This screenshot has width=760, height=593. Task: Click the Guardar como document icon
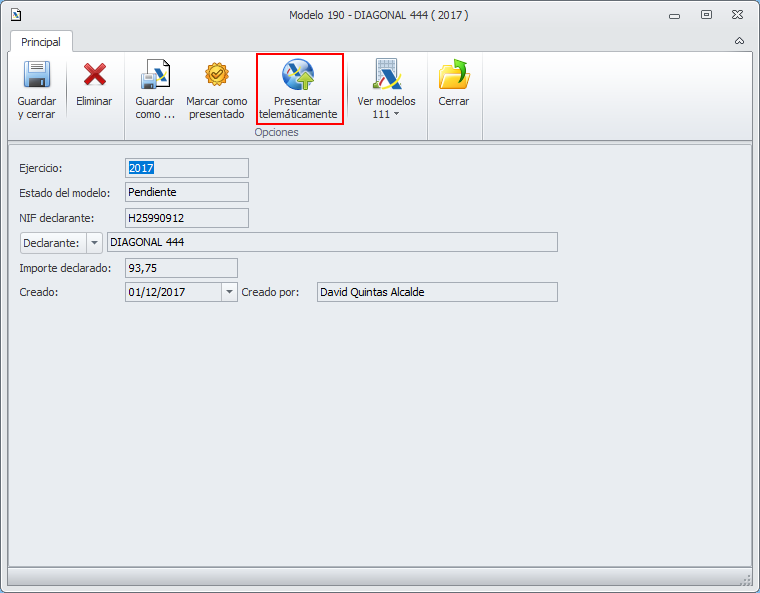pyautogui.click(x=155, y=74)
